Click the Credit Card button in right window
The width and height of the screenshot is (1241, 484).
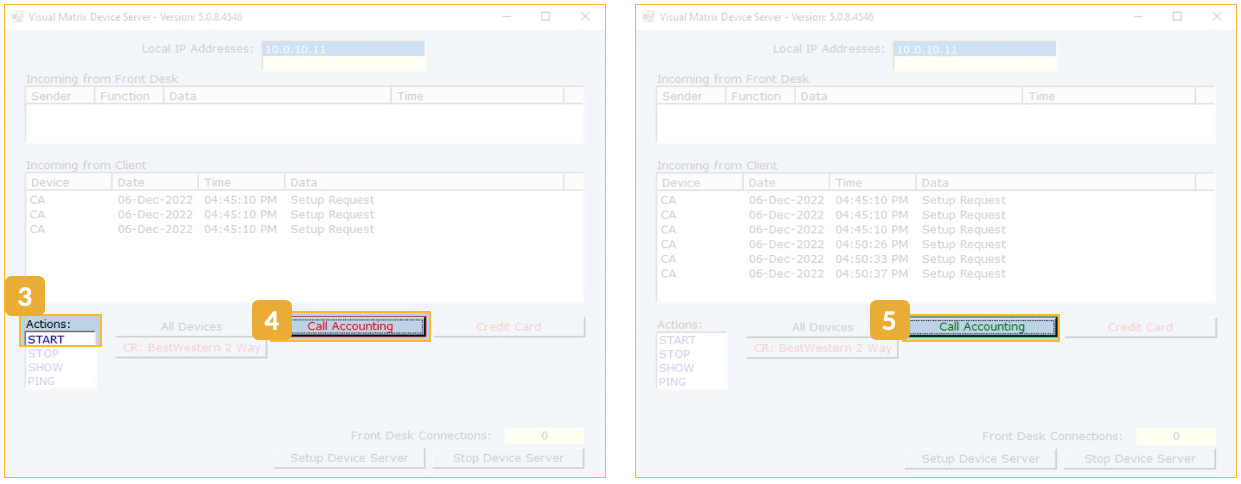click(1140, 327)
